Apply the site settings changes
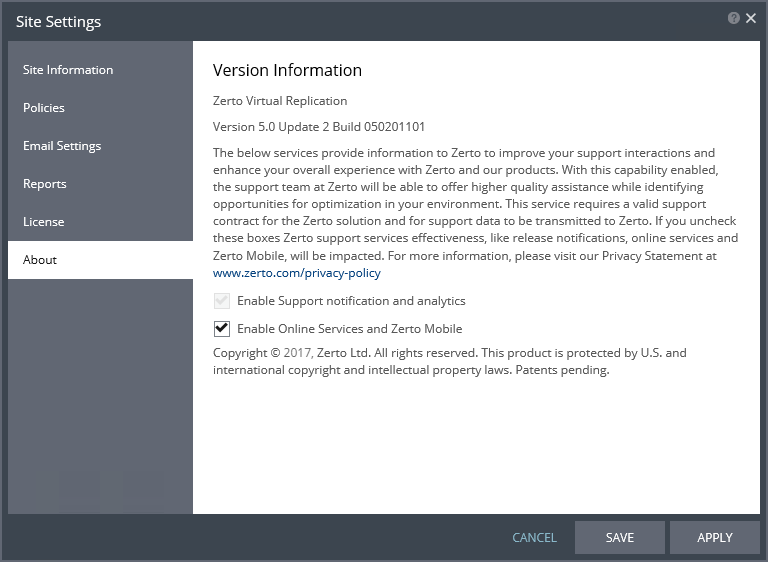 [715, 538]
